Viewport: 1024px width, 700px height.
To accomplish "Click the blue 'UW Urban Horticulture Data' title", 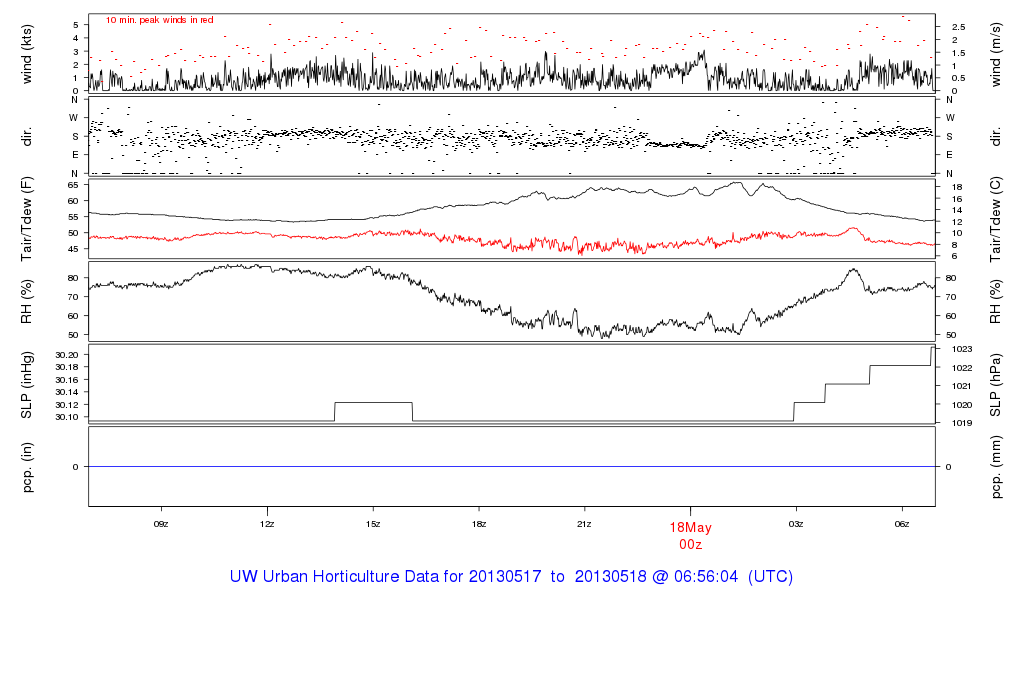I will 511,577.
